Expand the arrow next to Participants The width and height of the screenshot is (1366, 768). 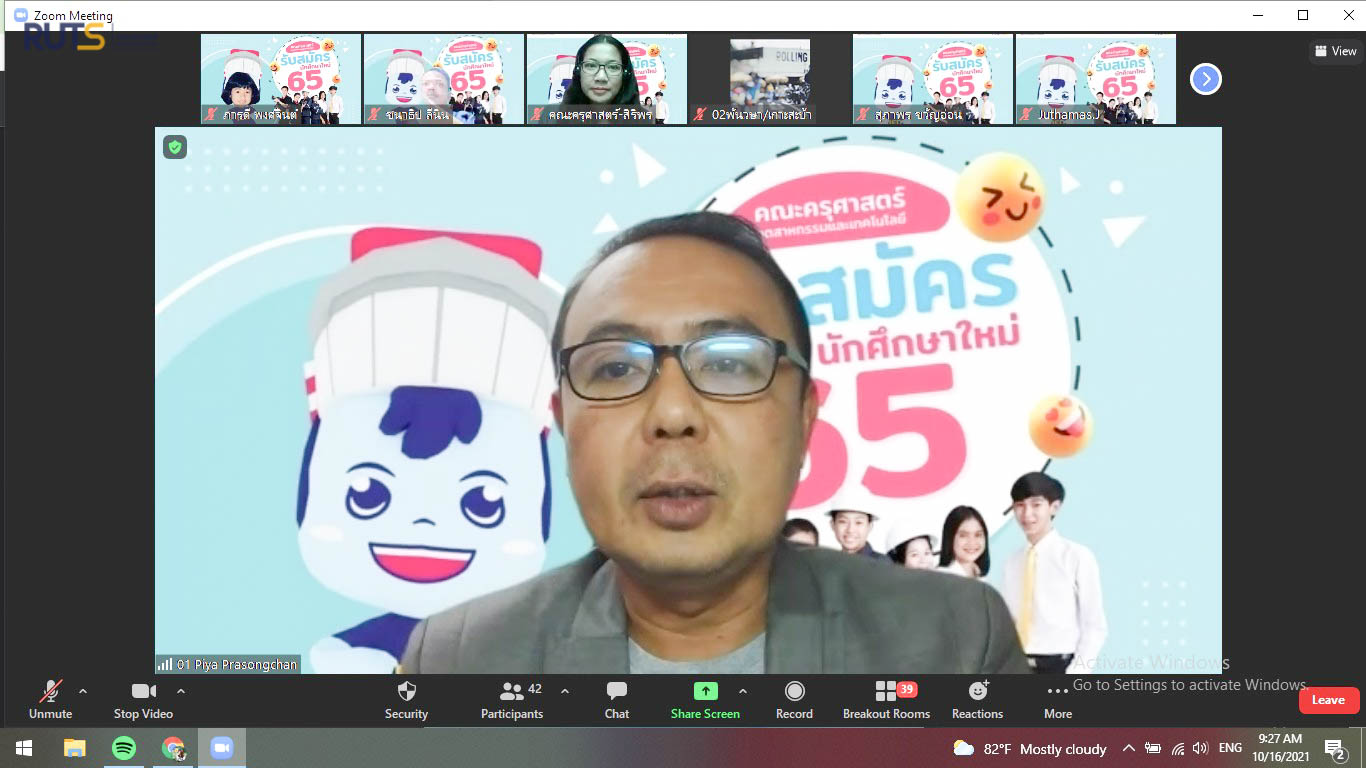(x=565, y=691)
